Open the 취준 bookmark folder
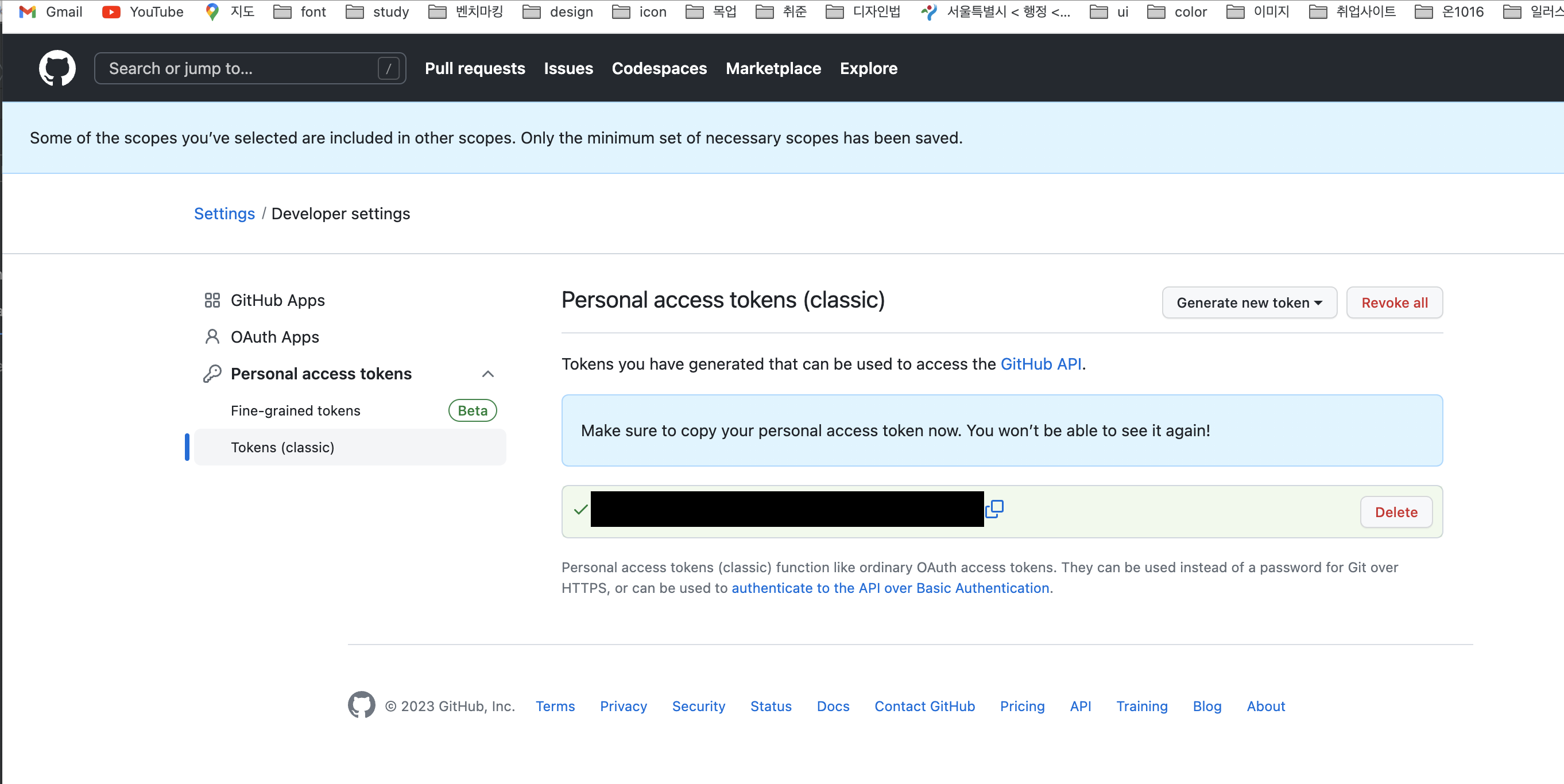 pyautogui.click(x=781, y=11)
